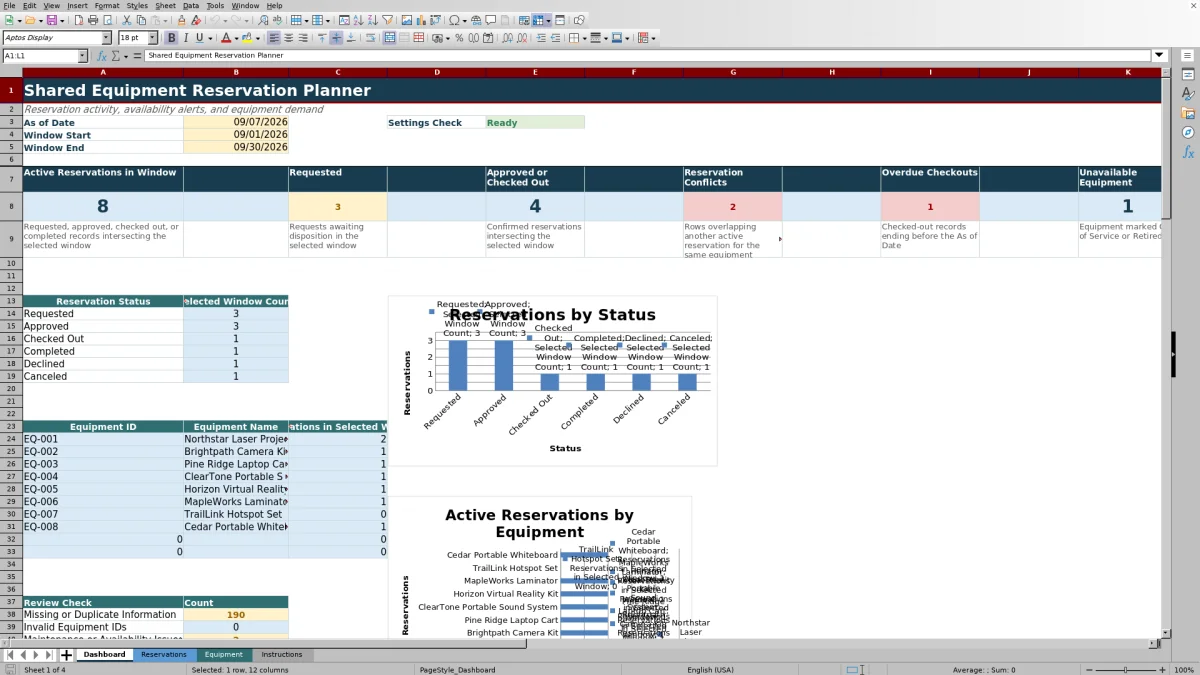The image size is (1200, 675).
Task: Open the Sum function dropdown arrow
Action: pyautogui.click(x=125, y=56)
